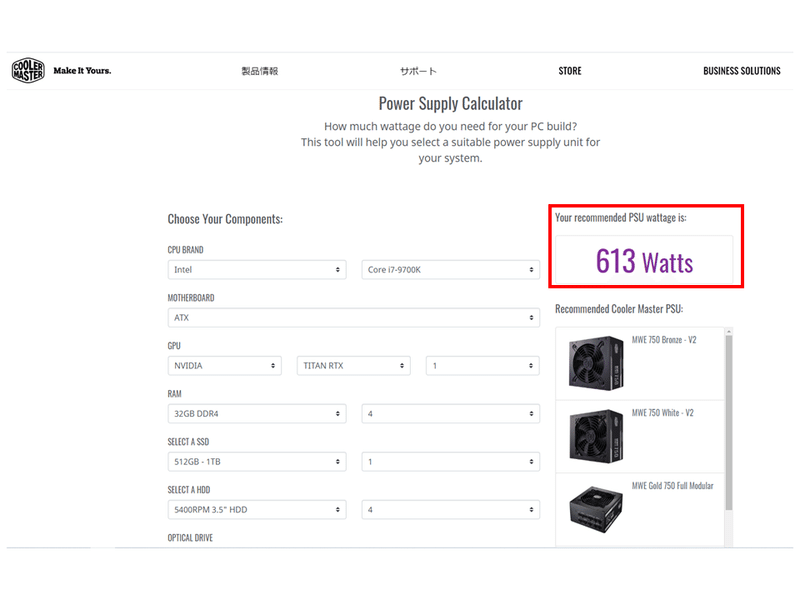Image resolution: width=800 pixels, height=600 pixels.
Task: Expand the ATX motherboard dropdown
Action: (x=354, y=317)
